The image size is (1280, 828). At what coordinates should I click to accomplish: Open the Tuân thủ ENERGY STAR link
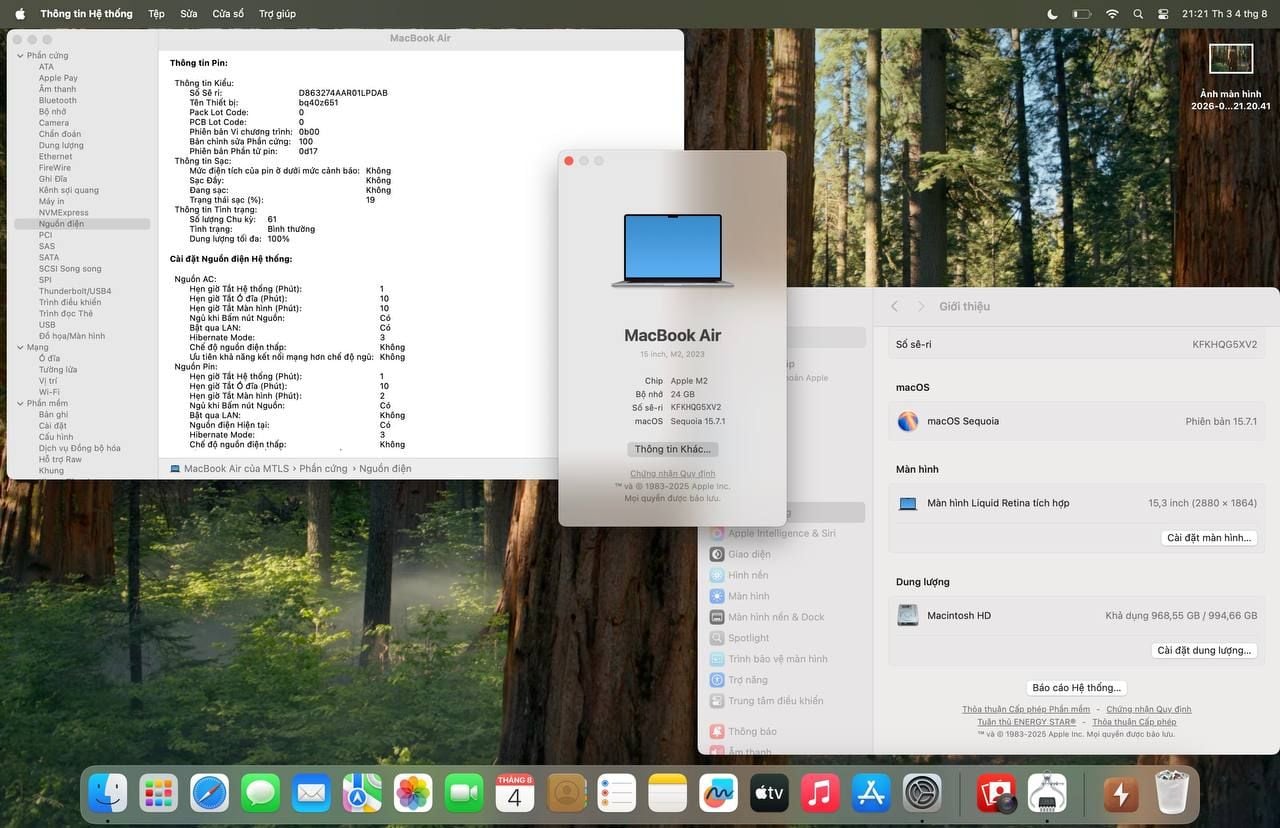pyautogui.click(x=1027, y=722)
